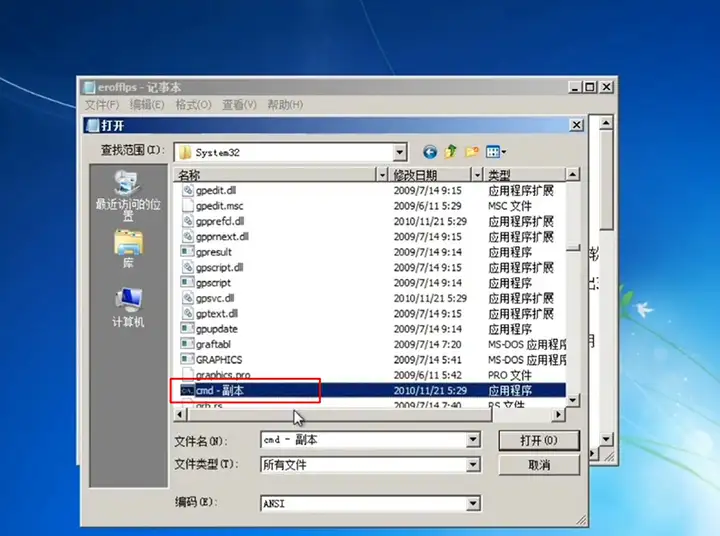Click the 所有文件 file type field
This screenshot has height=536, width=720.
(364, 465)
